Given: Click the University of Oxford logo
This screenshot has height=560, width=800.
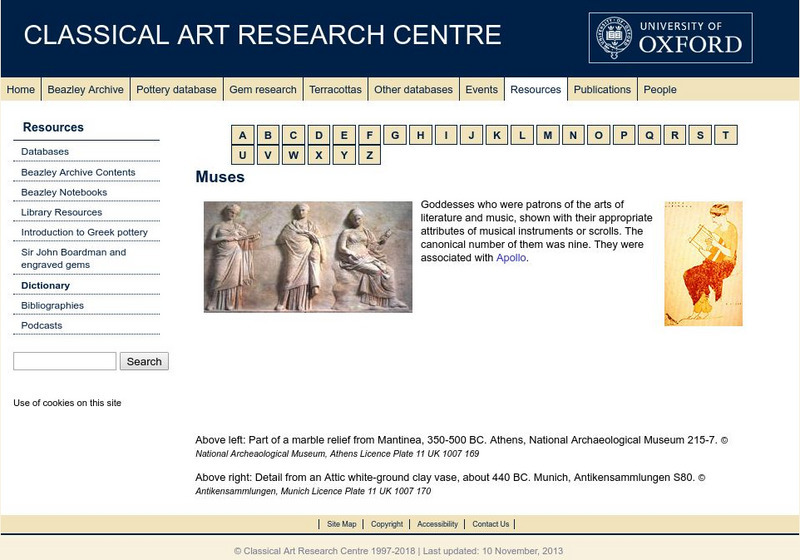Looking at the screenshot, I should pos(670,38).
